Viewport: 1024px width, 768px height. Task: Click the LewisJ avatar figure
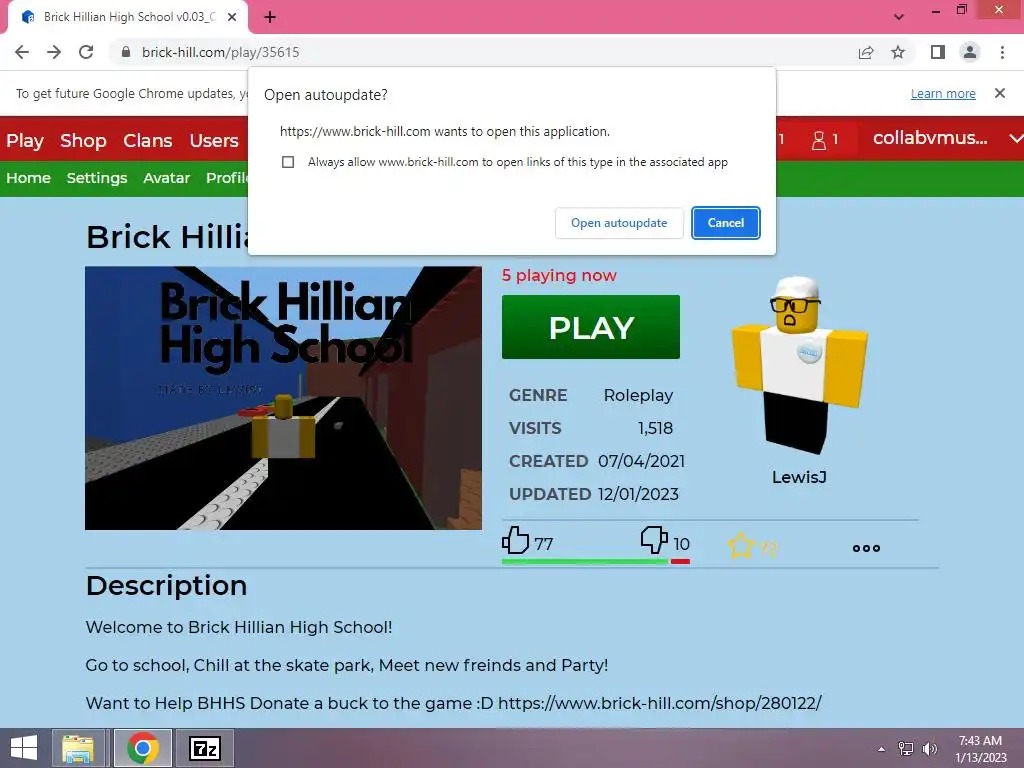coord(799,364)
